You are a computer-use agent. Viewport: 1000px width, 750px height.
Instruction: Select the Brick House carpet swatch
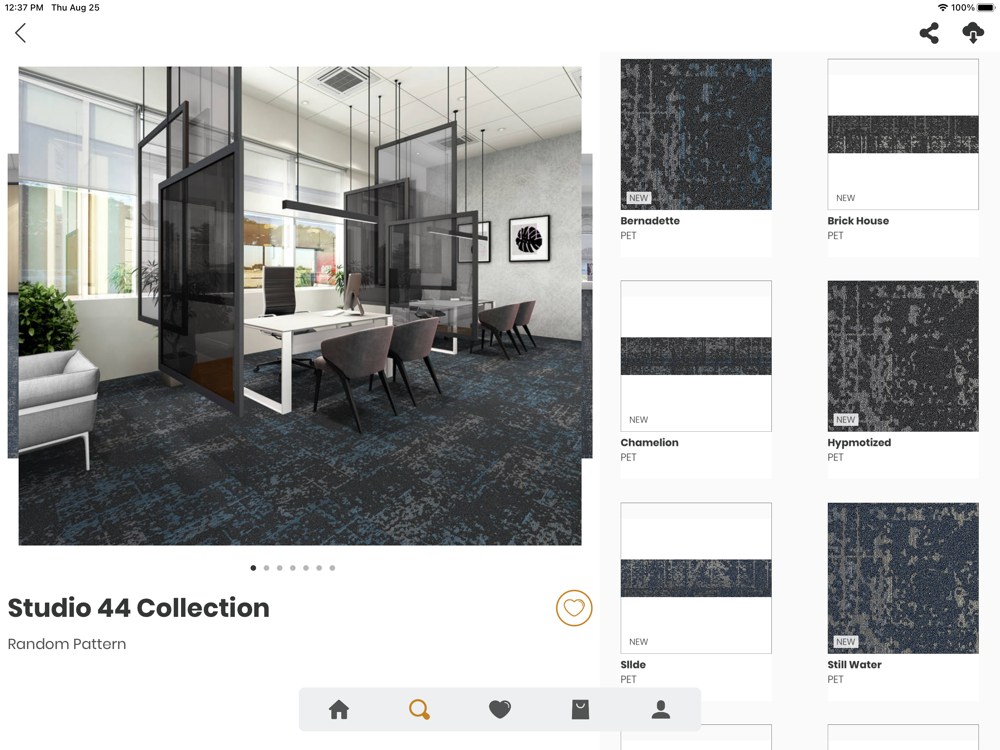[x=902, y=135]
